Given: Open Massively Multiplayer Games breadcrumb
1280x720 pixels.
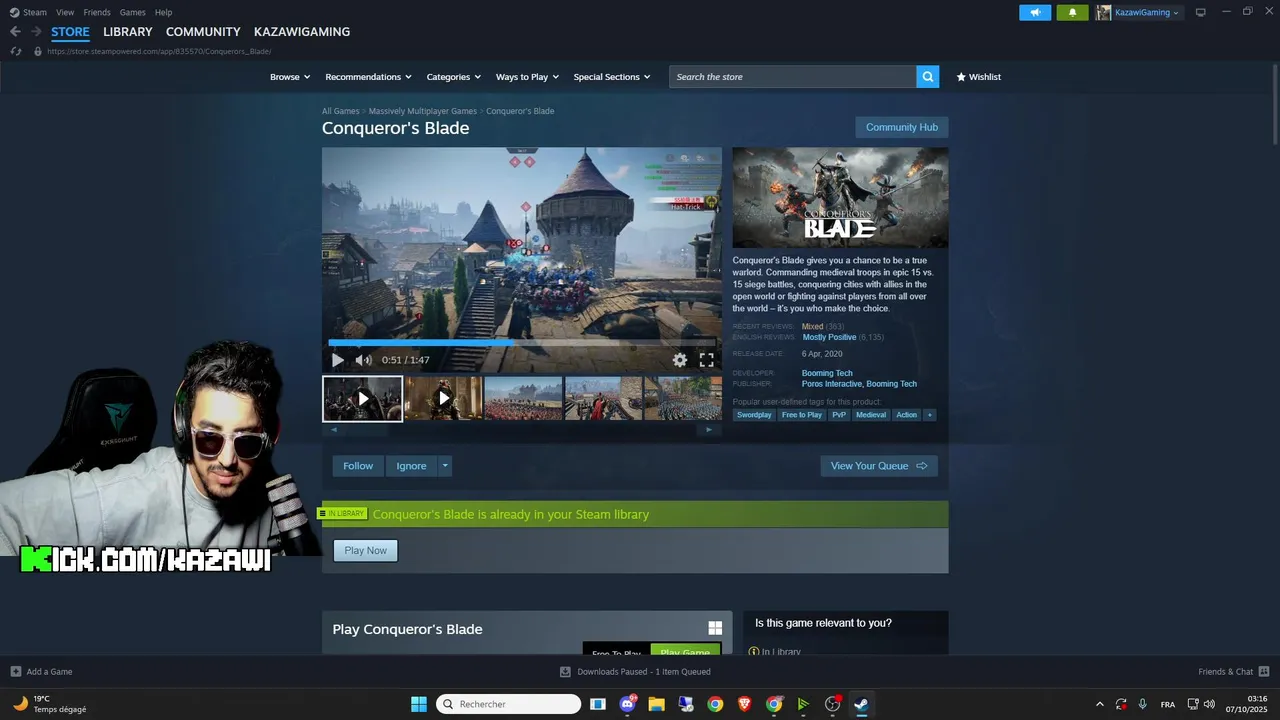Looking at the screenshot, I should tap(423, 111).
